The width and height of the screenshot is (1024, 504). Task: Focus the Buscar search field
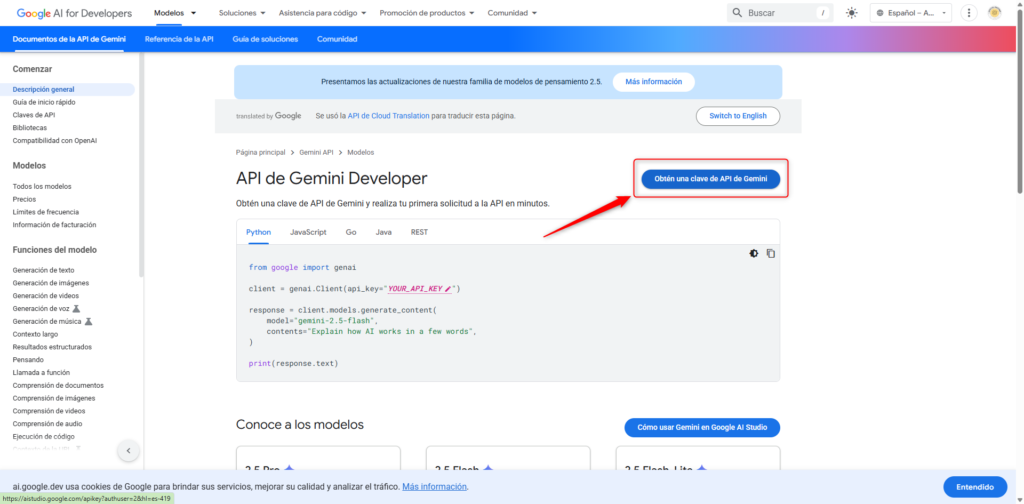(780, 13)
